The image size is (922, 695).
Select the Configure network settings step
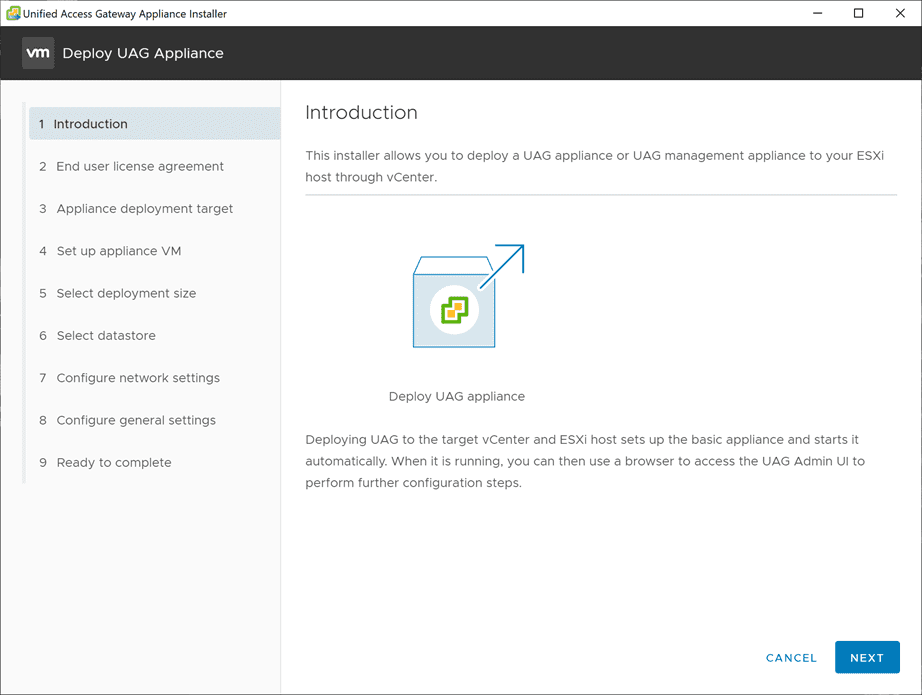[x=138, y=378]
